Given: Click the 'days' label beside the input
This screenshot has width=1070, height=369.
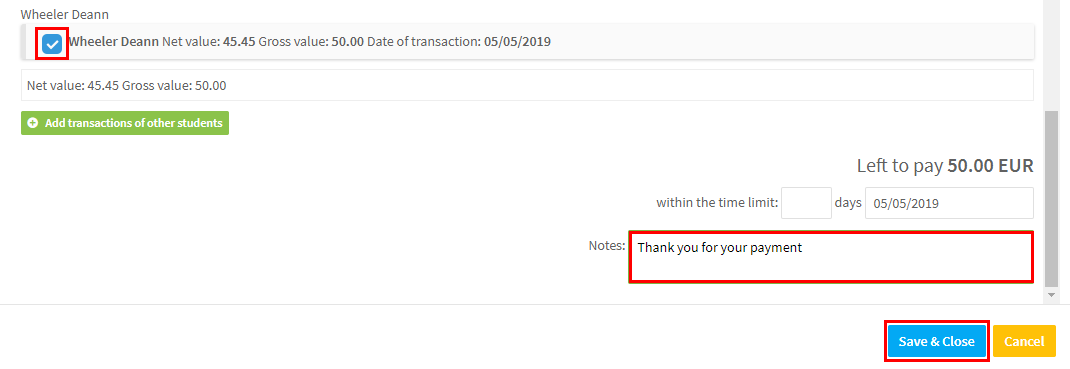Looking at the screenshot, I should pos(848,203).
